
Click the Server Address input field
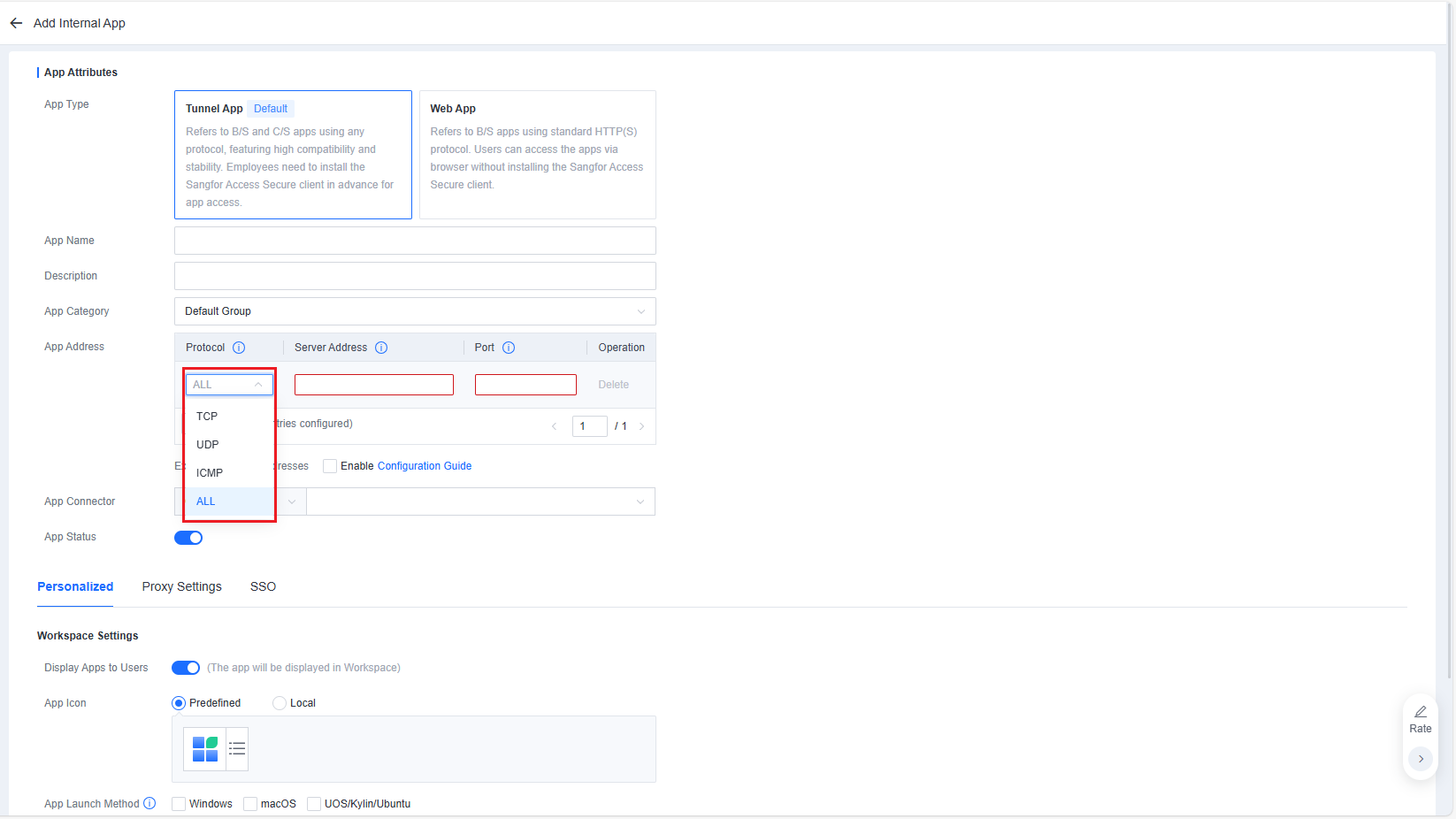[x=374, y=385]
